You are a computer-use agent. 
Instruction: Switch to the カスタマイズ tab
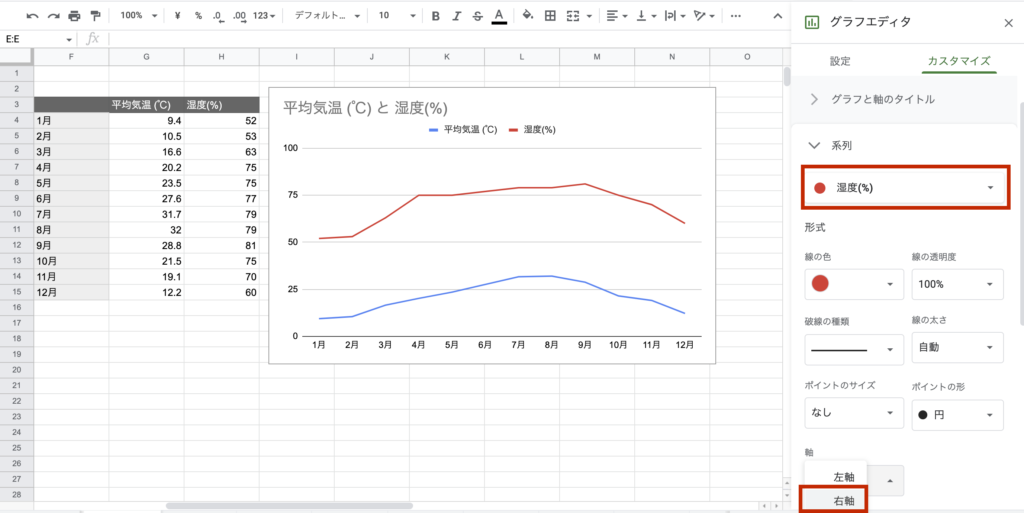(957, 61)
